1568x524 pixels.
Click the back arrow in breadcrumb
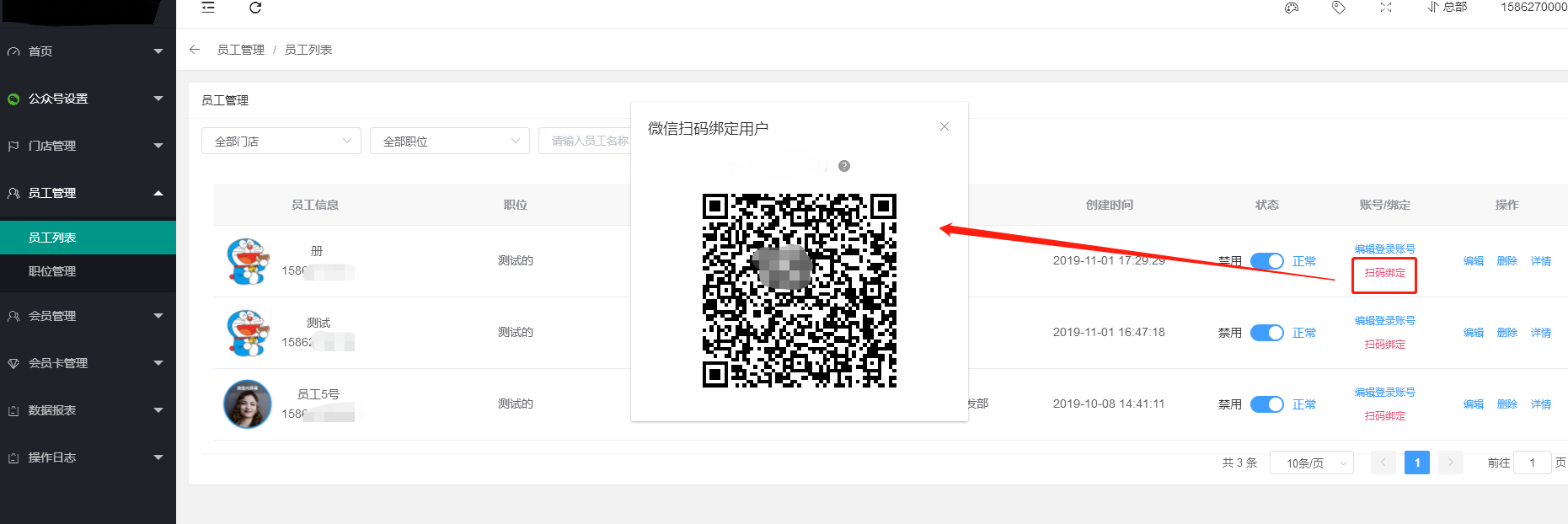coord(195,50)
